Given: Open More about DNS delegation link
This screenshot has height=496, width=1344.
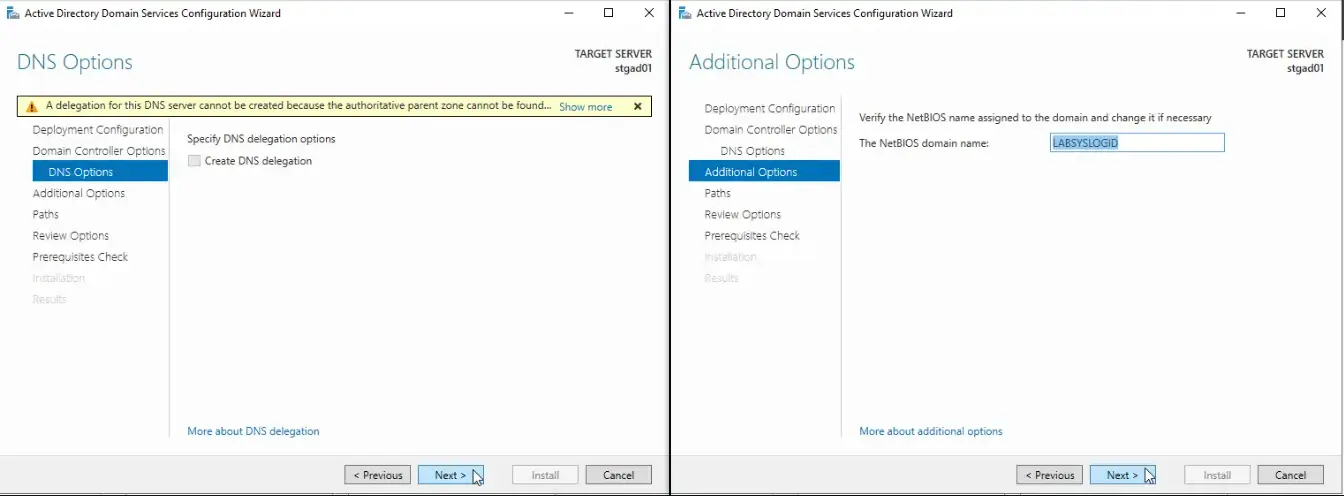Looking at the screenshot, I should click(x=253, y=431).
